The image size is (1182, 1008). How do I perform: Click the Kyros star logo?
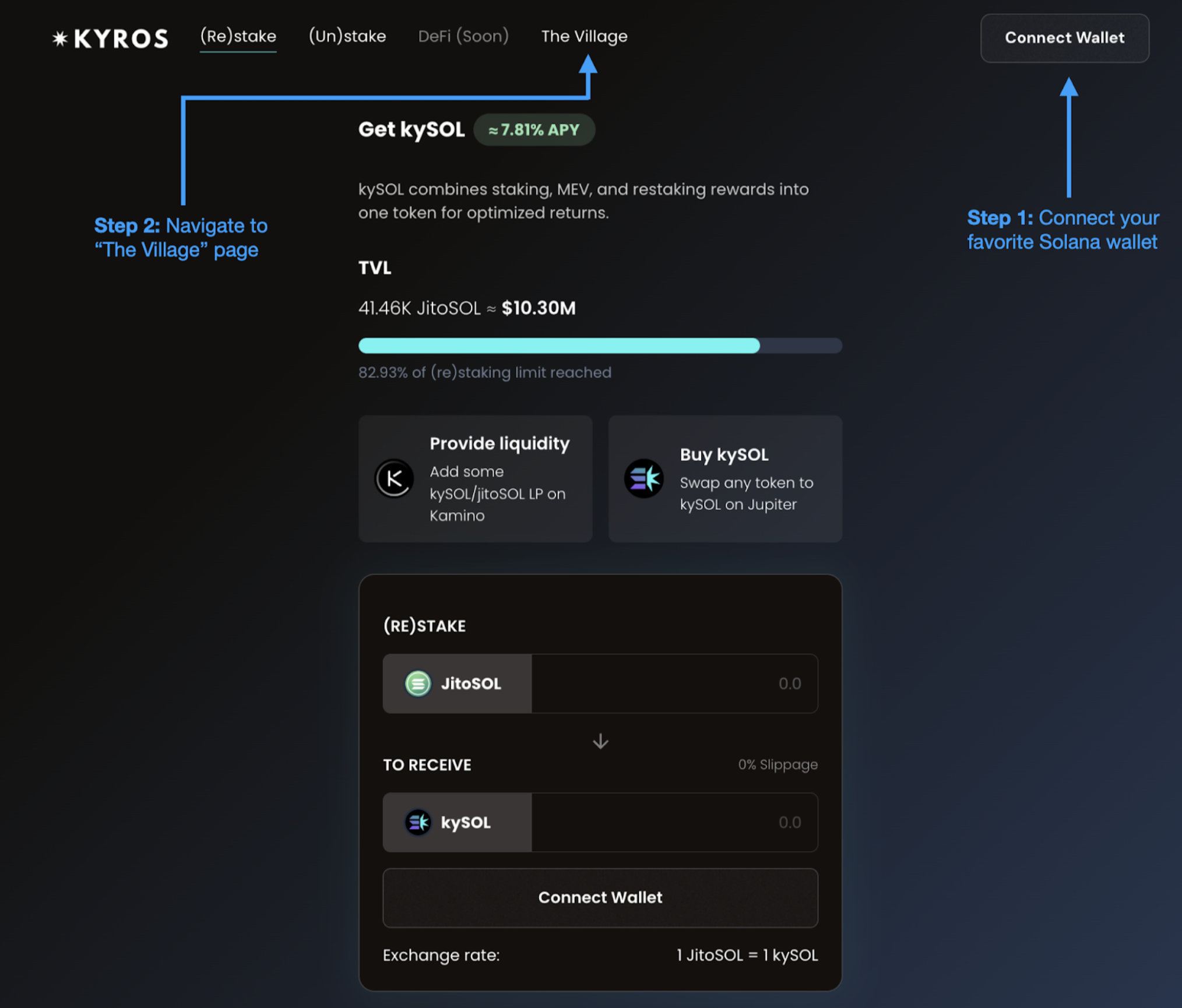60,38
